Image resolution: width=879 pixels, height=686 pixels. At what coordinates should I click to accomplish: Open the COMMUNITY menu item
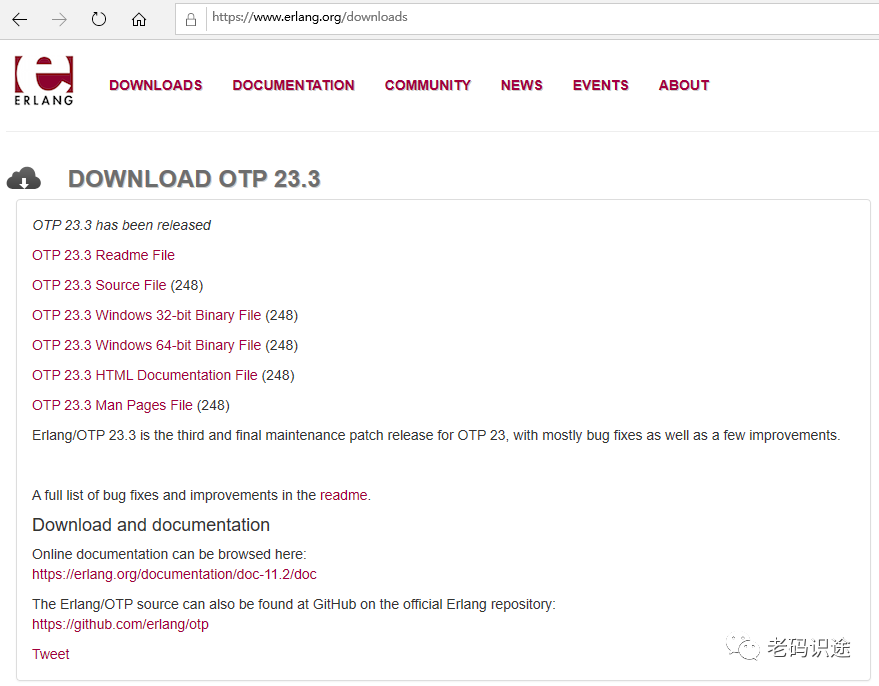428,85
